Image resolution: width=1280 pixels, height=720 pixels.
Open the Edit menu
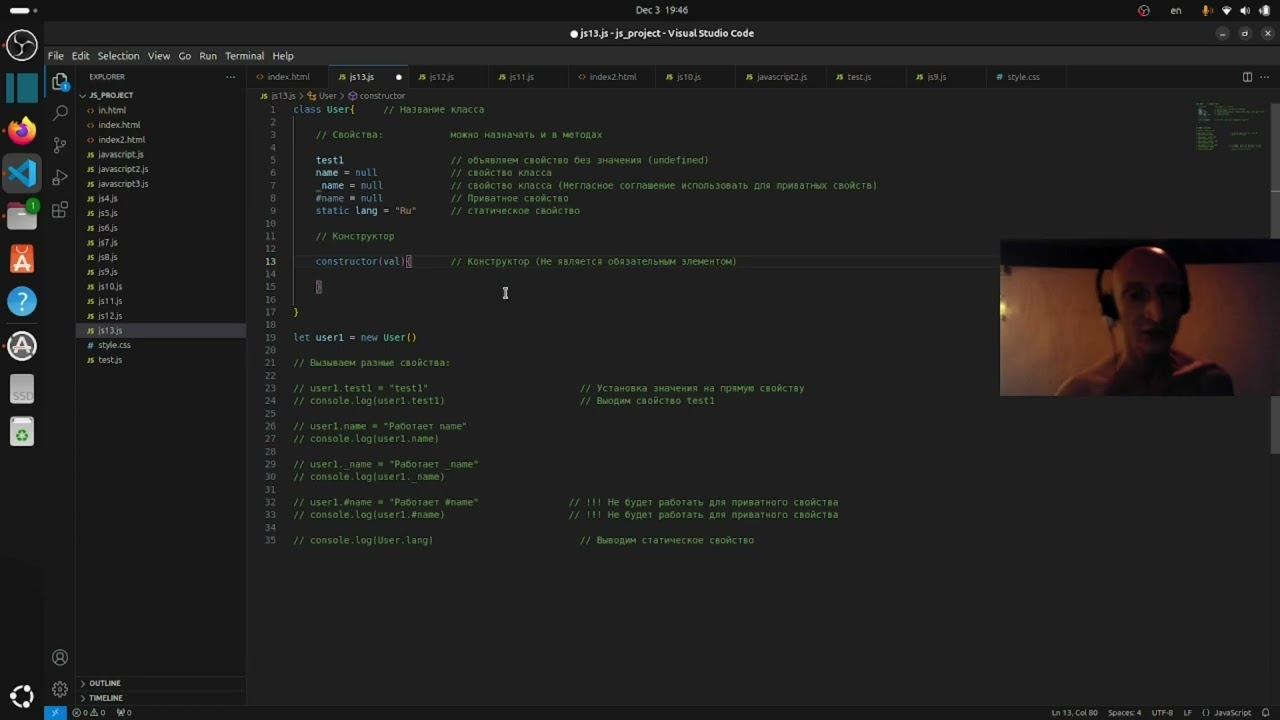(x=80, y=56)
